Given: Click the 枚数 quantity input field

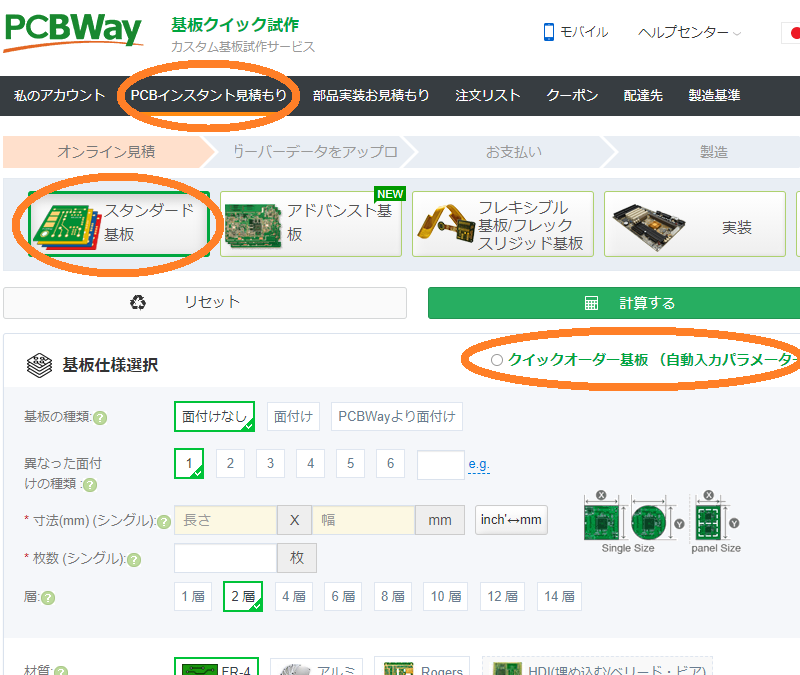Looking at the screenshot, I should click(226, 558).
